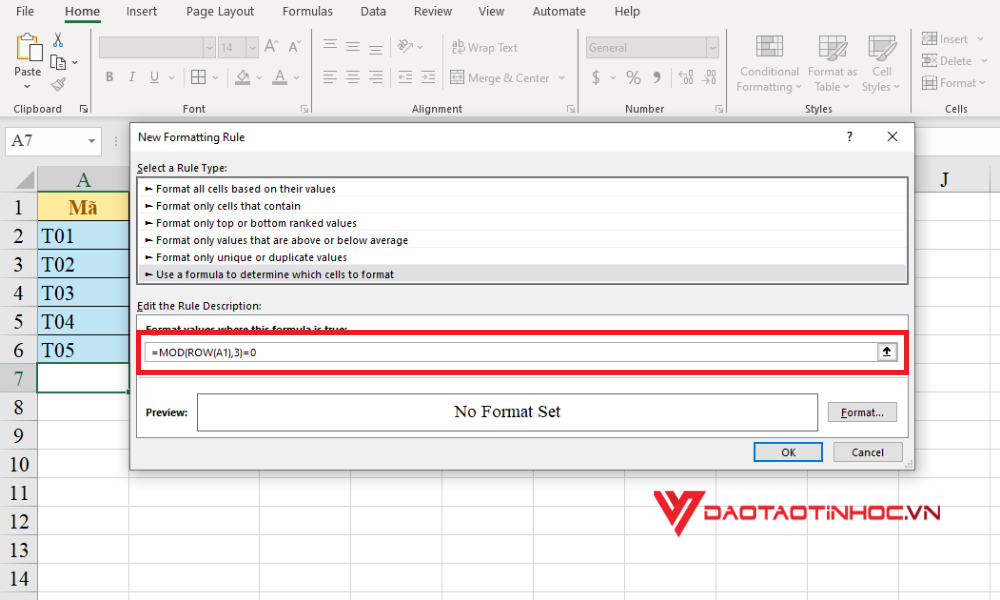Open the font name dropdown

209,47
